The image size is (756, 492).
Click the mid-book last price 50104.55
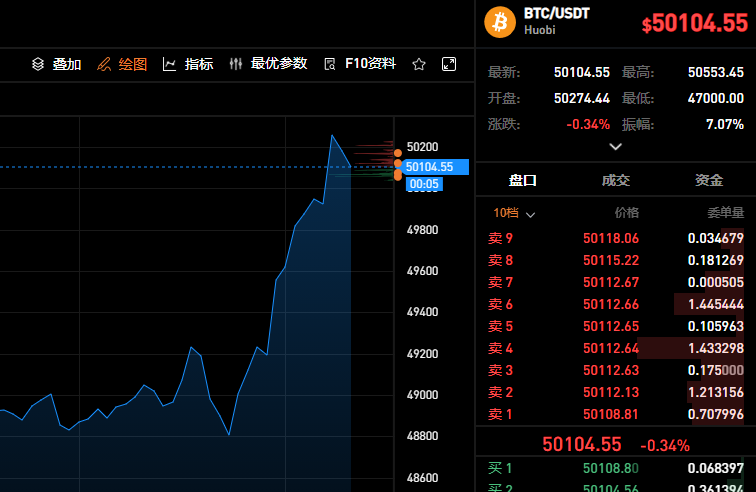click(x=582, y=445)
